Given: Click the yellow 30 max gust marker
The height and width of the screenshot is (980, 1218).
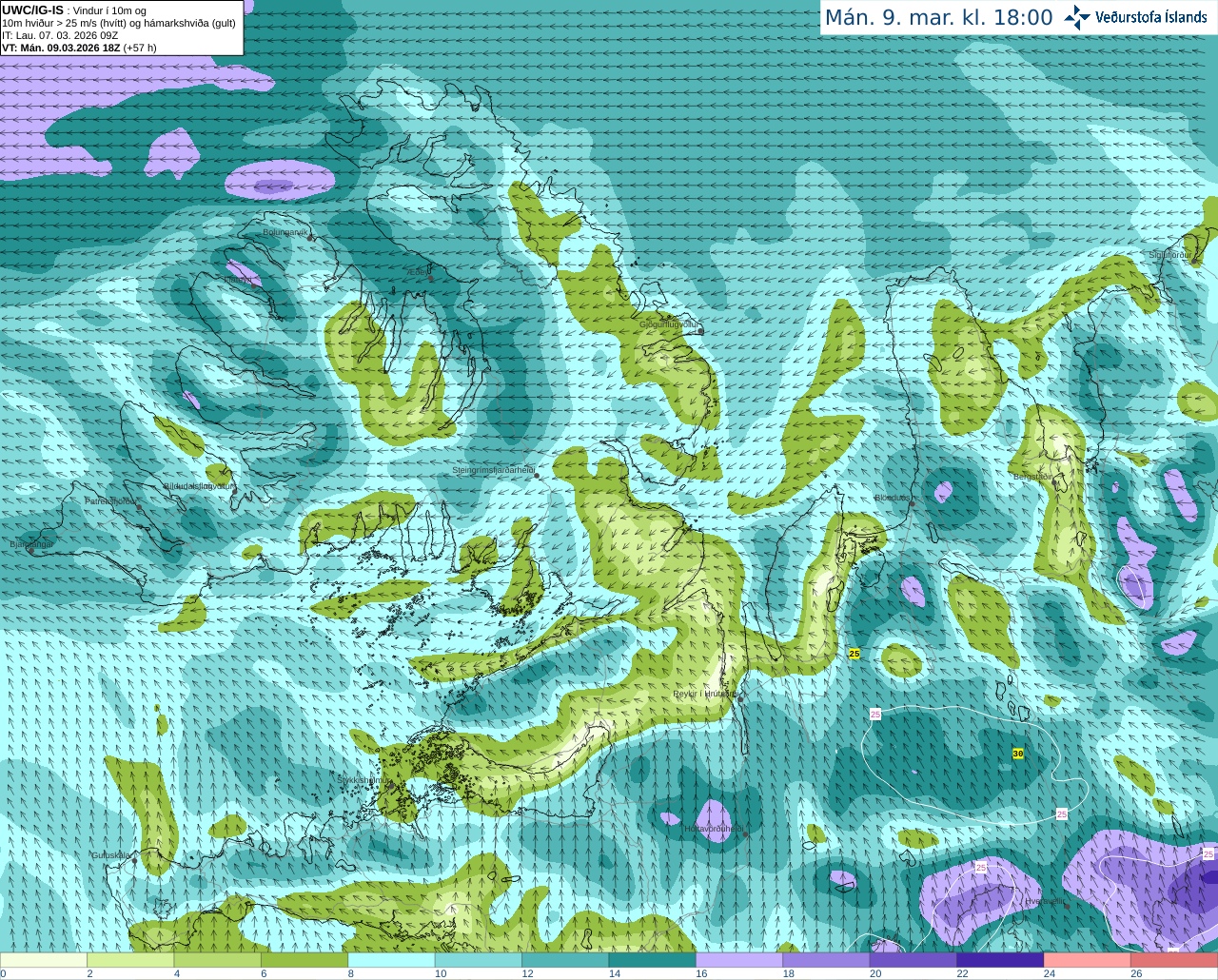Looking at the screenshot, I should (x=1018, y=754).
